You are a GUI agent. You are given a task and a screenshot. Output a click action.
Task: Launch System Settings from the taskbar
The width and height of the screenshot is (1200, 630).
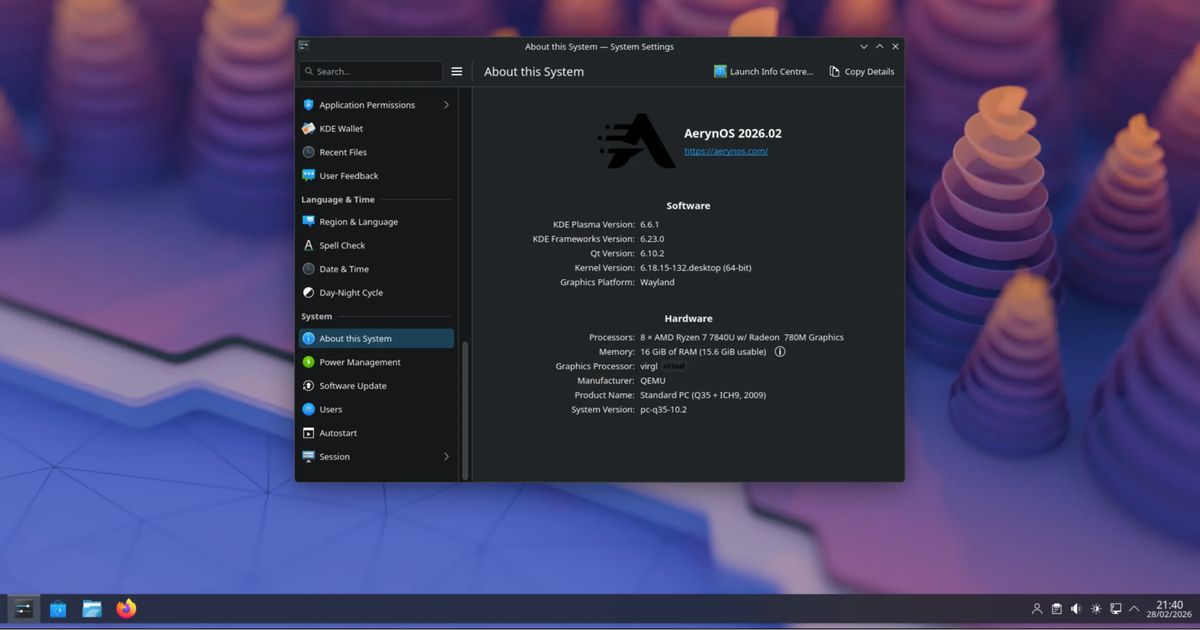click(24, 609)
